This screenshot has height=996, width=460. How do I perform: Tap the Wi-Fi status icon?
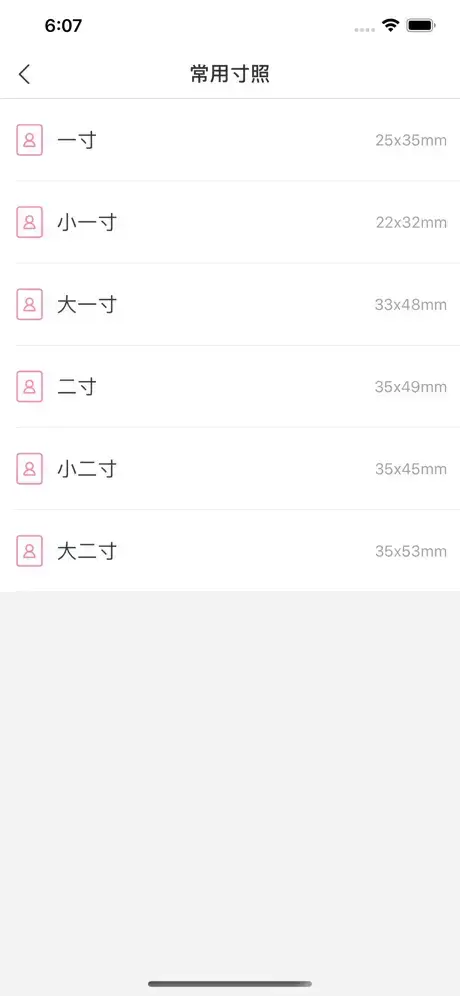pyautogui.click(x=390, y=25)
